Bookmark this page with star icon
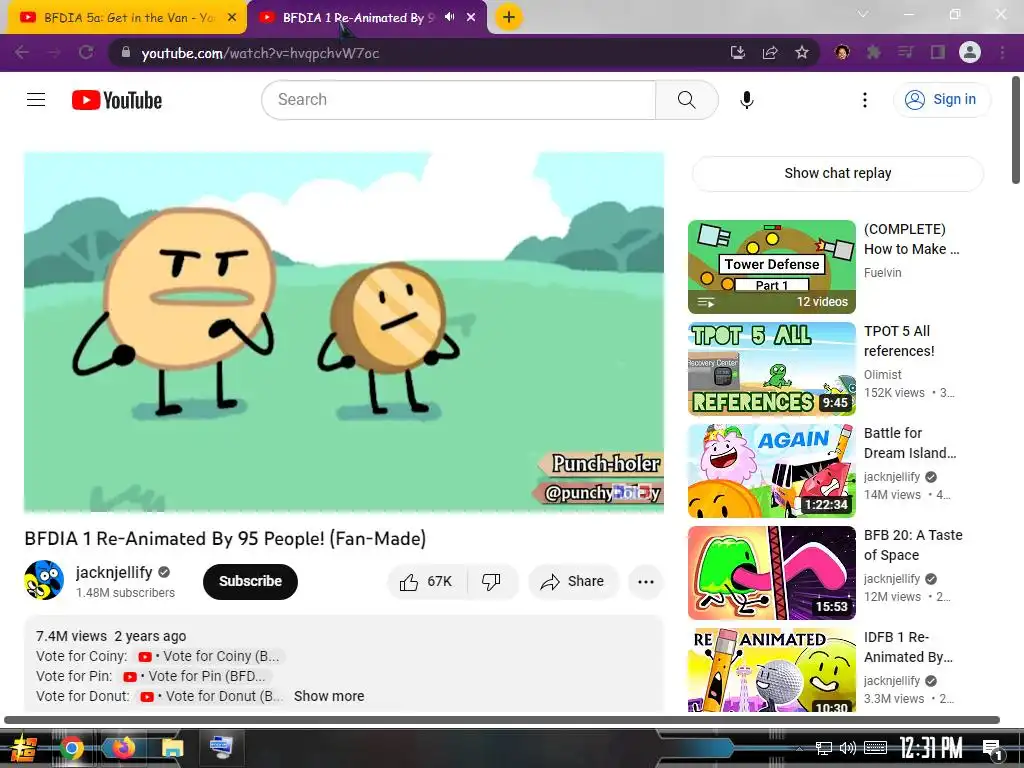Image resolution: width=1024 pixels, height=768 pixels. pos(802,52)
